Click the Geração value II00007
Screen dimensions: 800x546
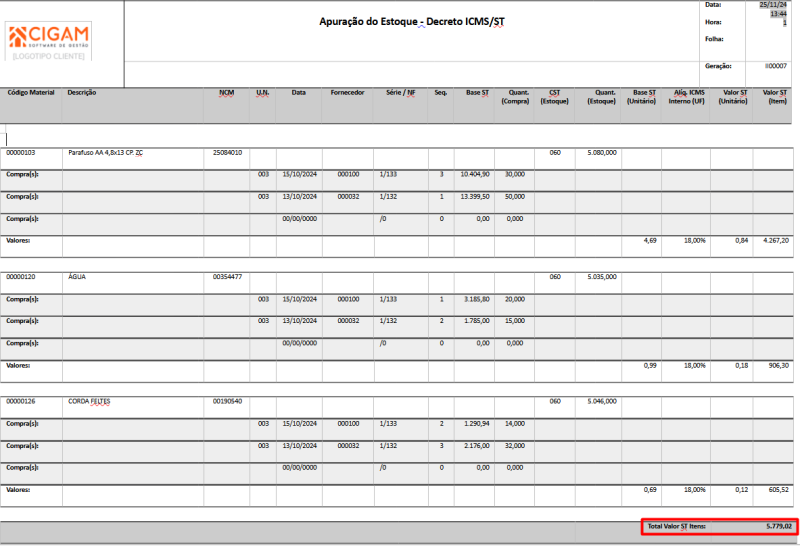point(776,66)
